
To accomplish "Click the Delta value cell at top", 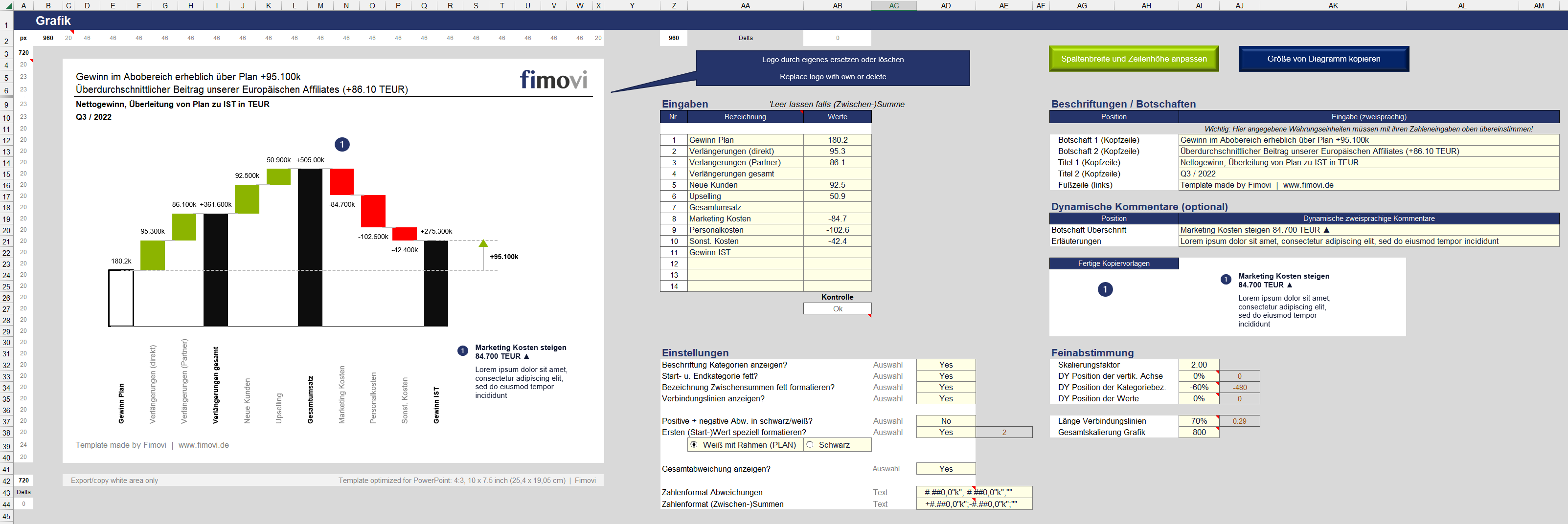I will pyautogui.click(x=838, y=38).
